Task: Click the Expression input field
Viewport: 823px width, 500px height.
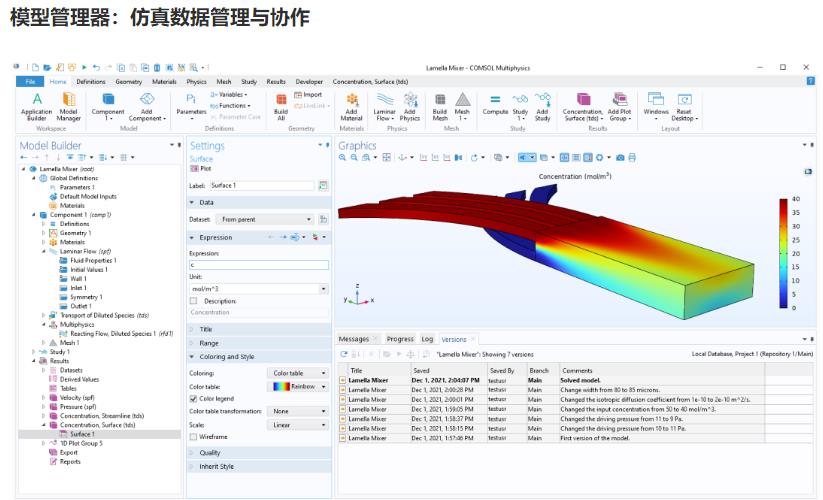Action: click(x=259, y=265)
